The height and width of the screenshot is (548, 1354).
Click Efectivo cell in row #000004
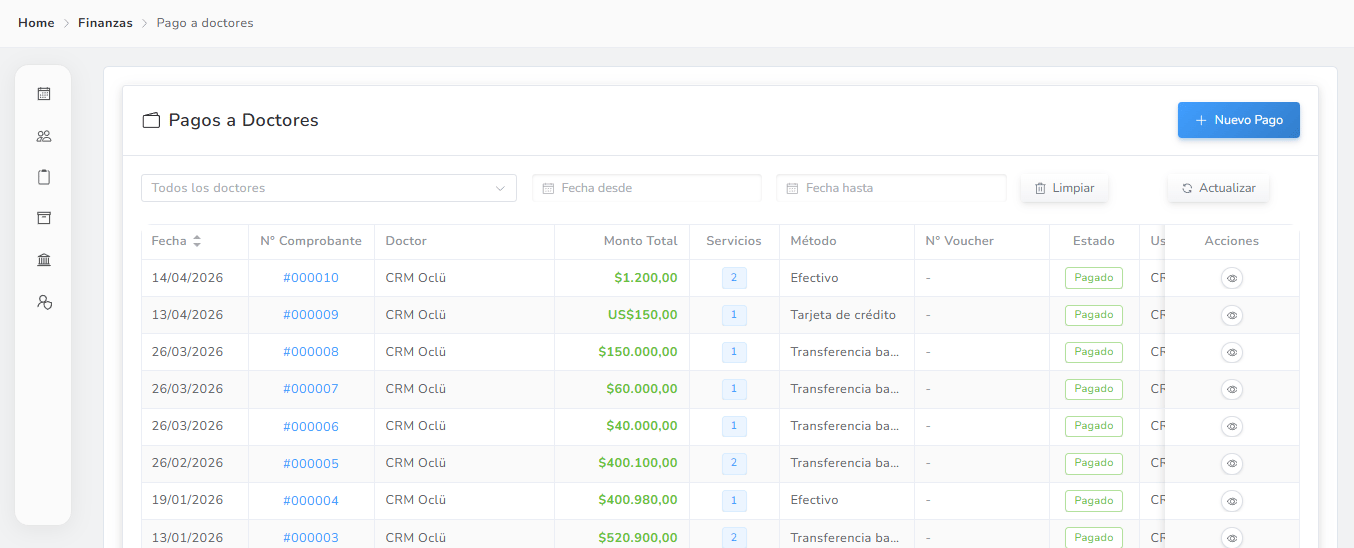coord(814,500)
